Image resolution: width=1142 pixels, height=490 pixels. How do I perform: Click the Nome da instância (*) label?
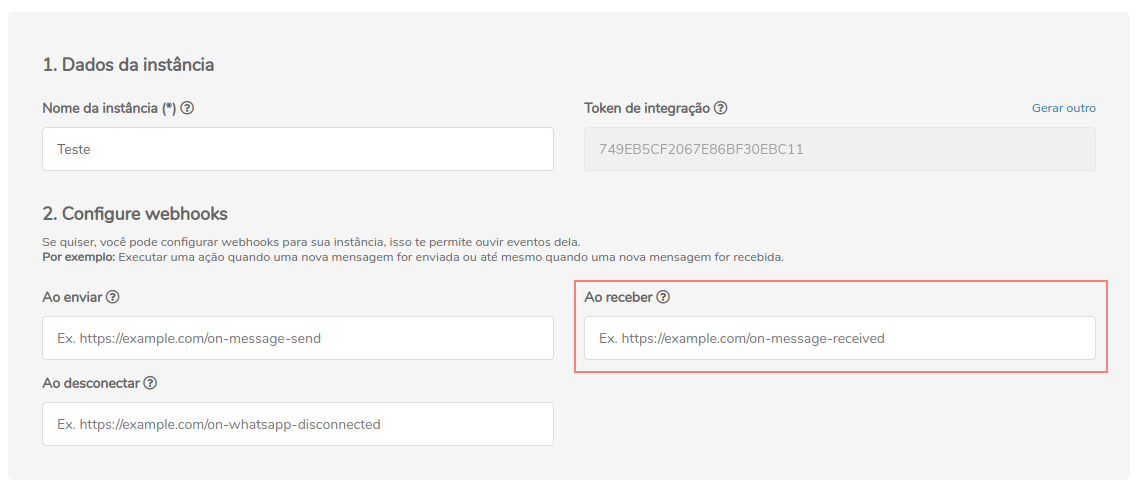tap(109, 108)
